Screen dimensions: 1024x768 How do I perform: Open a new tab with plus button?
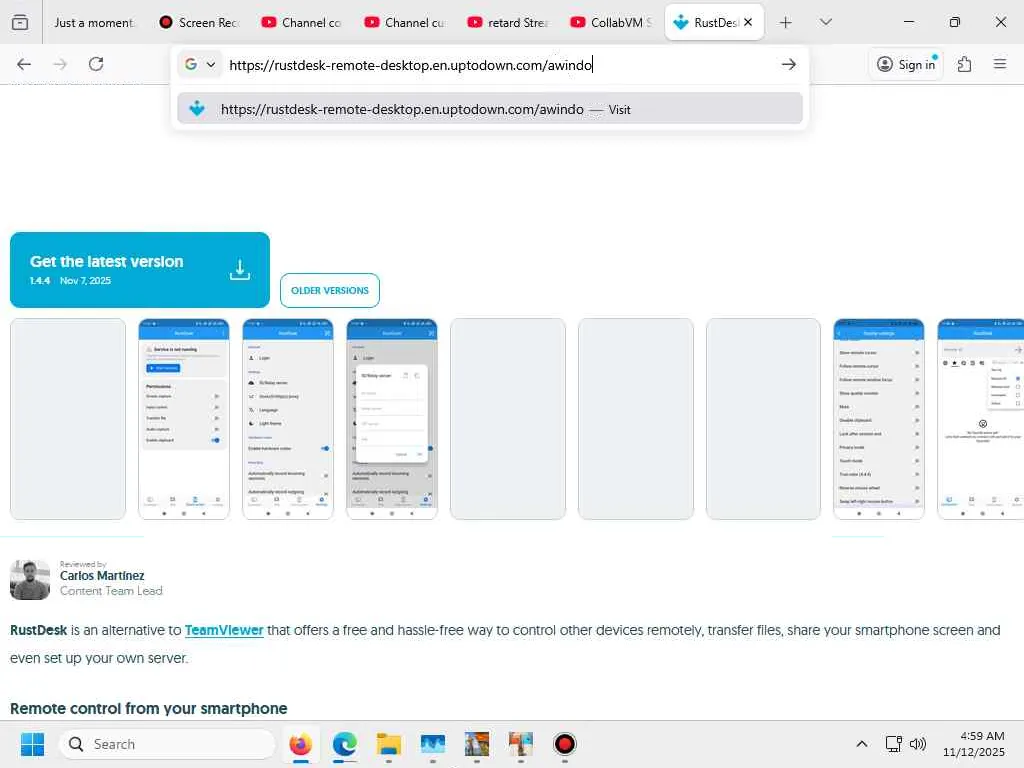(x=786, y=23)
